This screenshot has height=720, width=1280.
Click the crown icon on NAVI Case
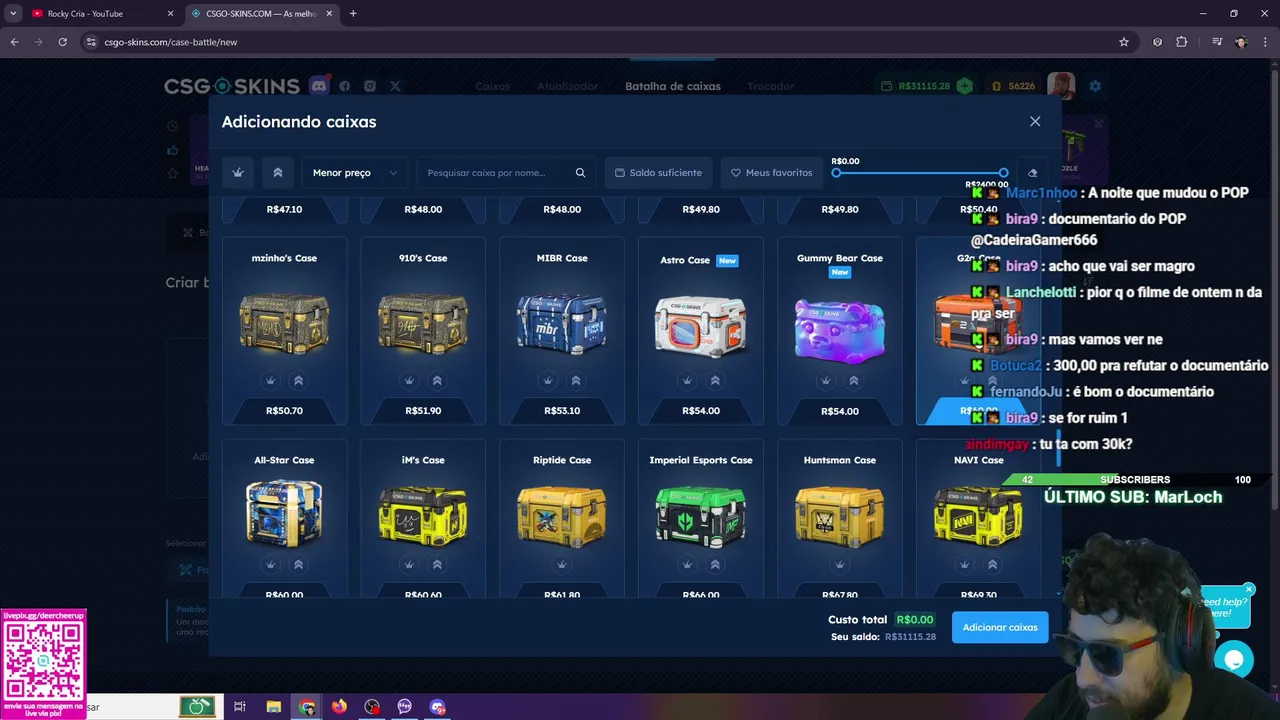964,565
